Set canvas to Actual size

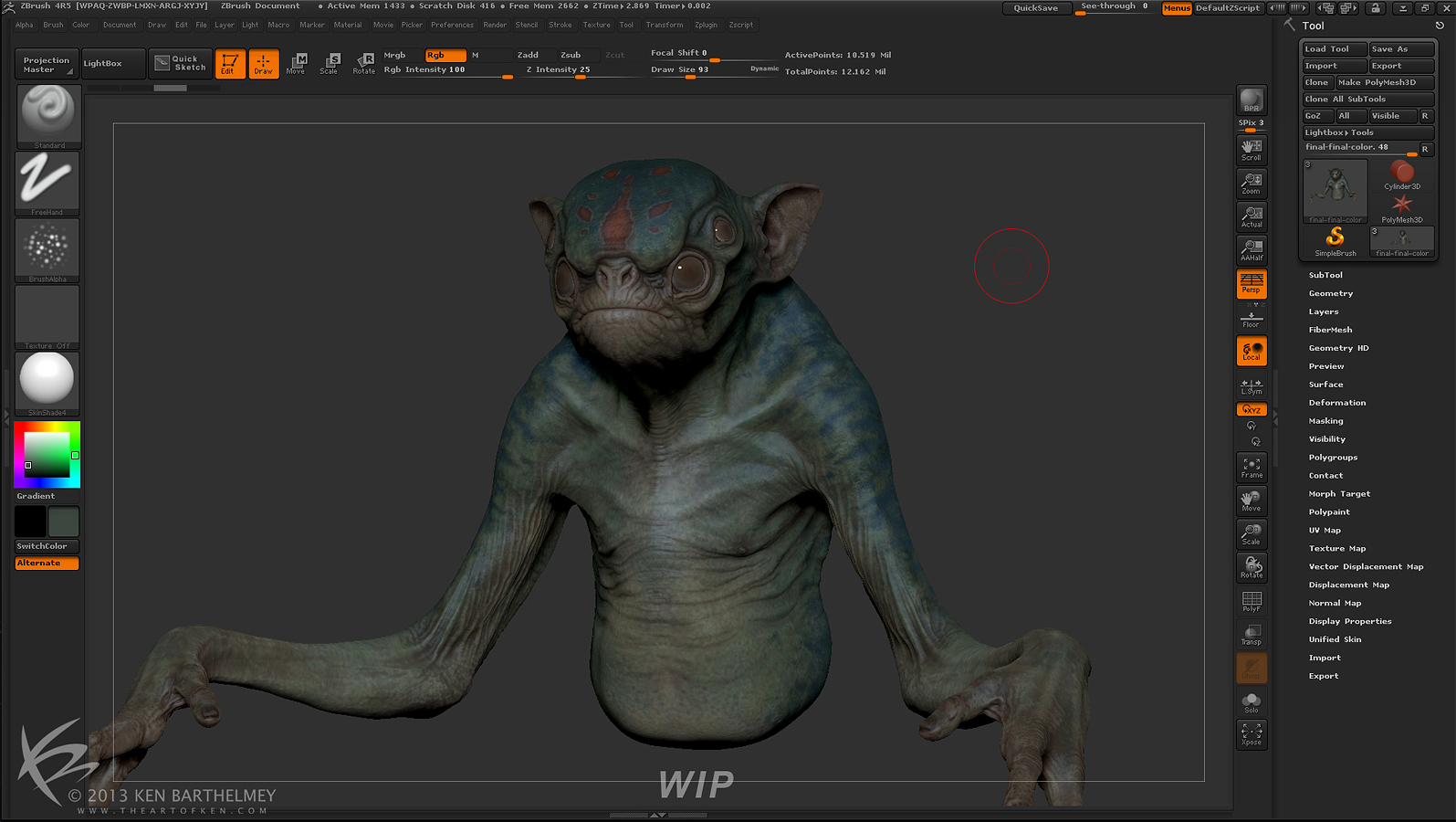pyautogui.click(x=1252, y=216)
